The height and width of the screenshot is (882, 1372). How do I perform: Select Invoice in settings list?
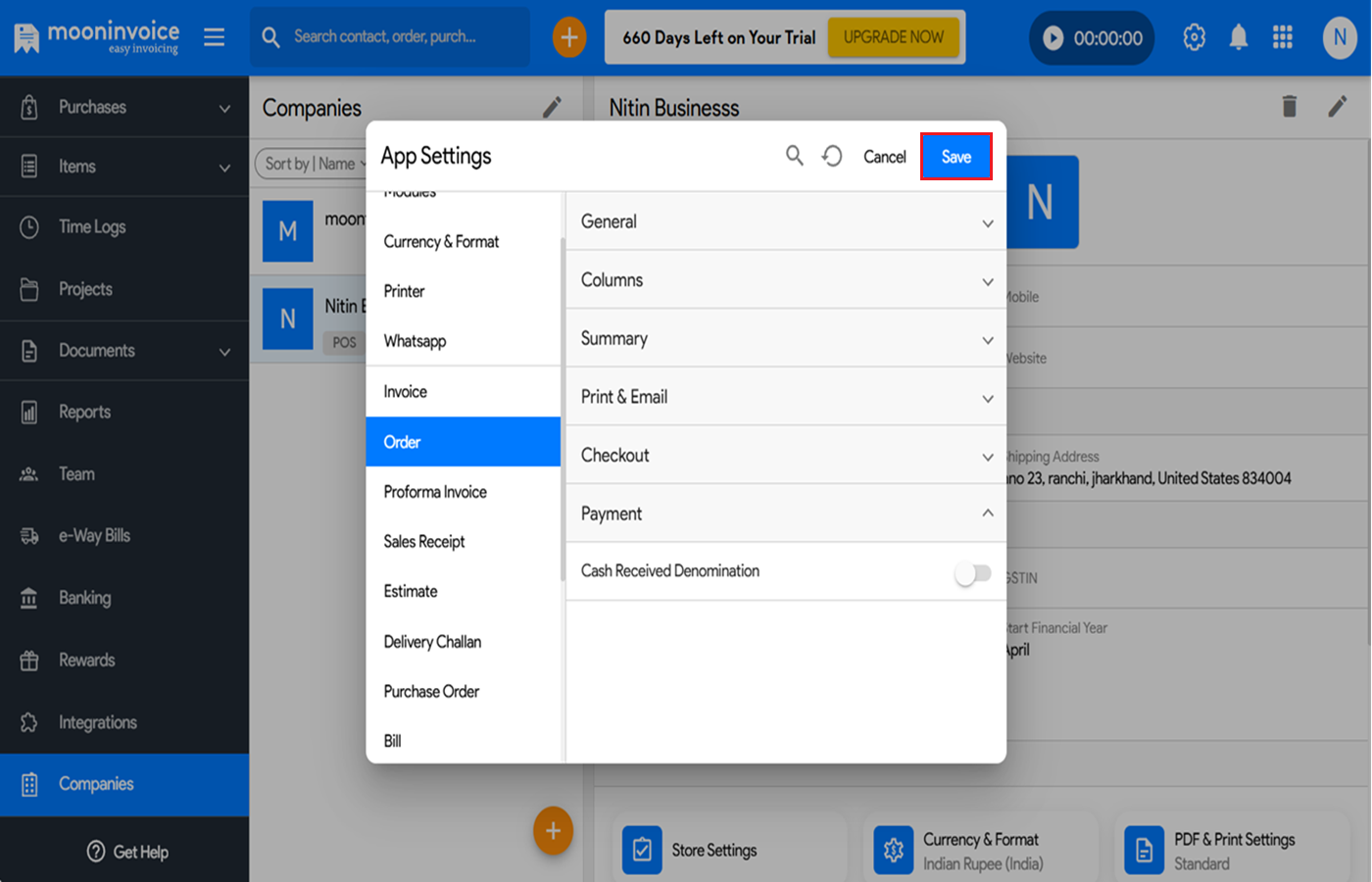[463, 392]
